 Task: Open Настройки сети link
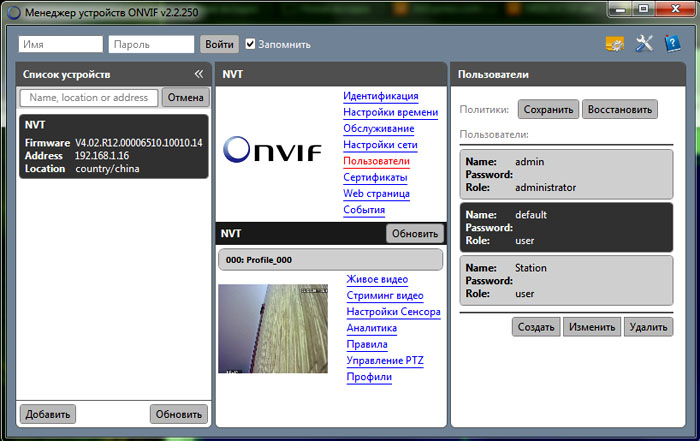pyautogui.click(x=380, y=145)
